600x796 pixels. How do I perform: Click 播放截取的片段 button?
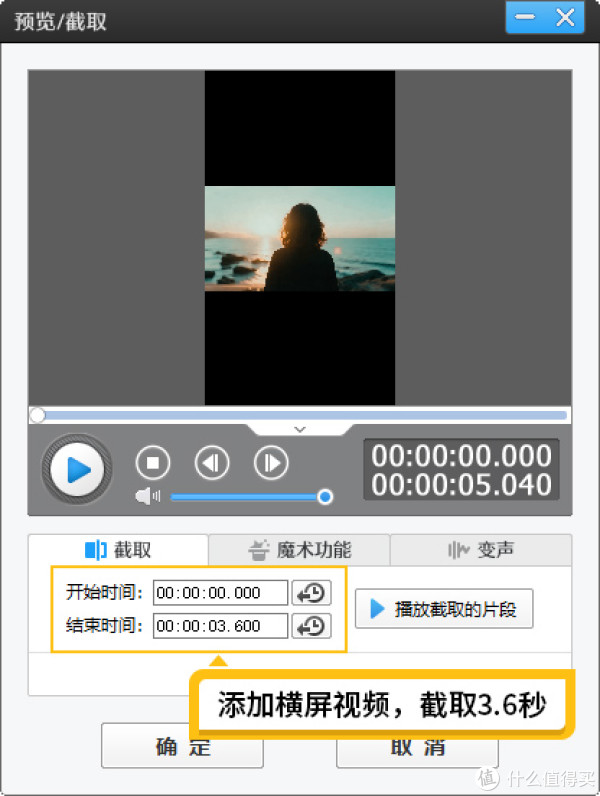click(444, 609)
